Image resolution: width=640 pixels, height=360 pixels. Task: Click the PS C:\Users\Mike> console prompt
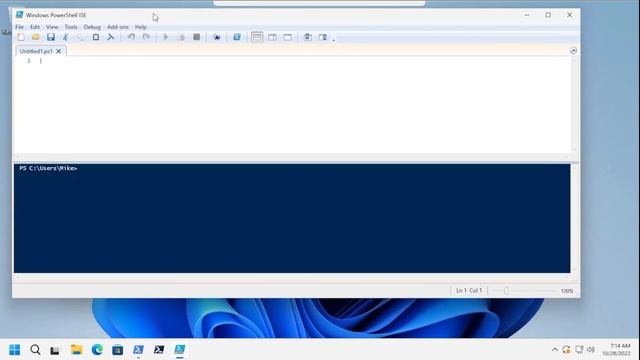tap(48, 168)
